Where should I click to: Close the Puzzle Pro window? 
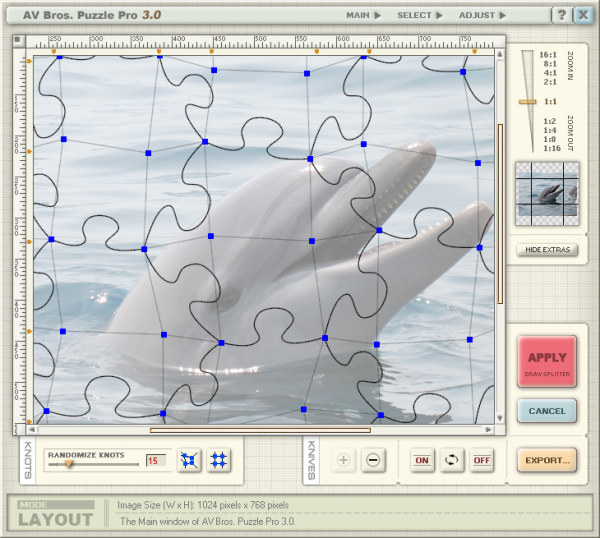583,15
